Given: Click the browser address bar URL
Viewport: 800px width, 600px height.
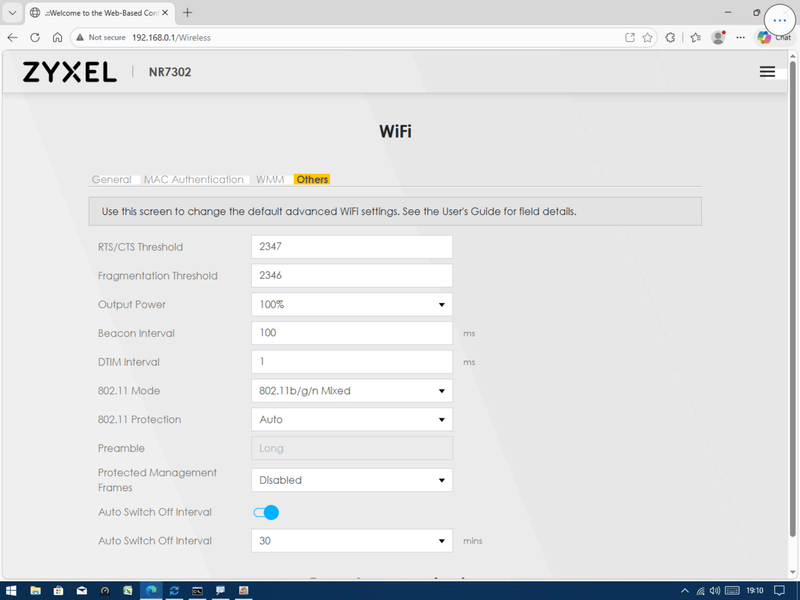Looking at the screenshot, I should [171, 37].
